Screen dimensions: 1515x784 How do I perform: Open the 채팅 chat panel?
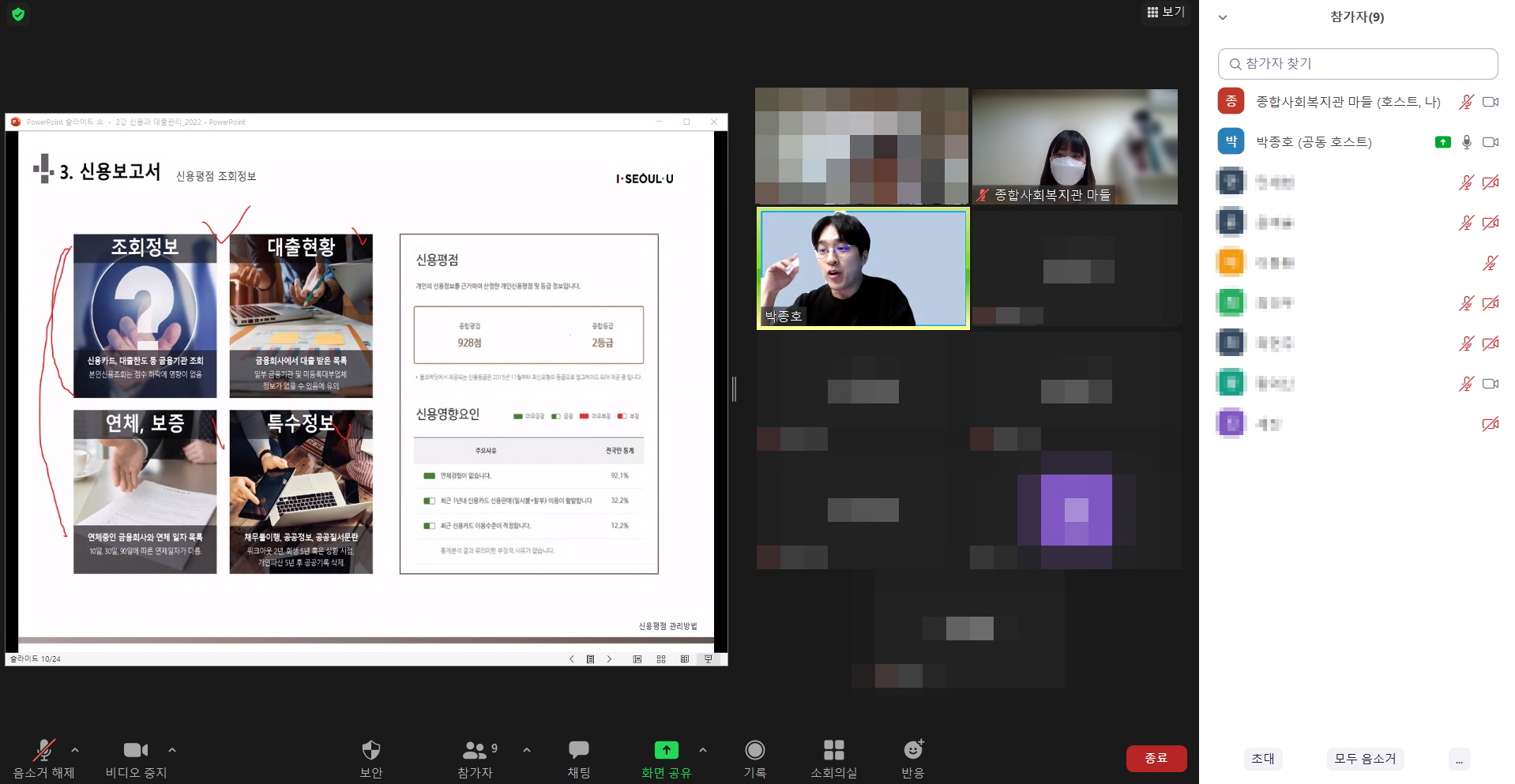tap(578, 750)
